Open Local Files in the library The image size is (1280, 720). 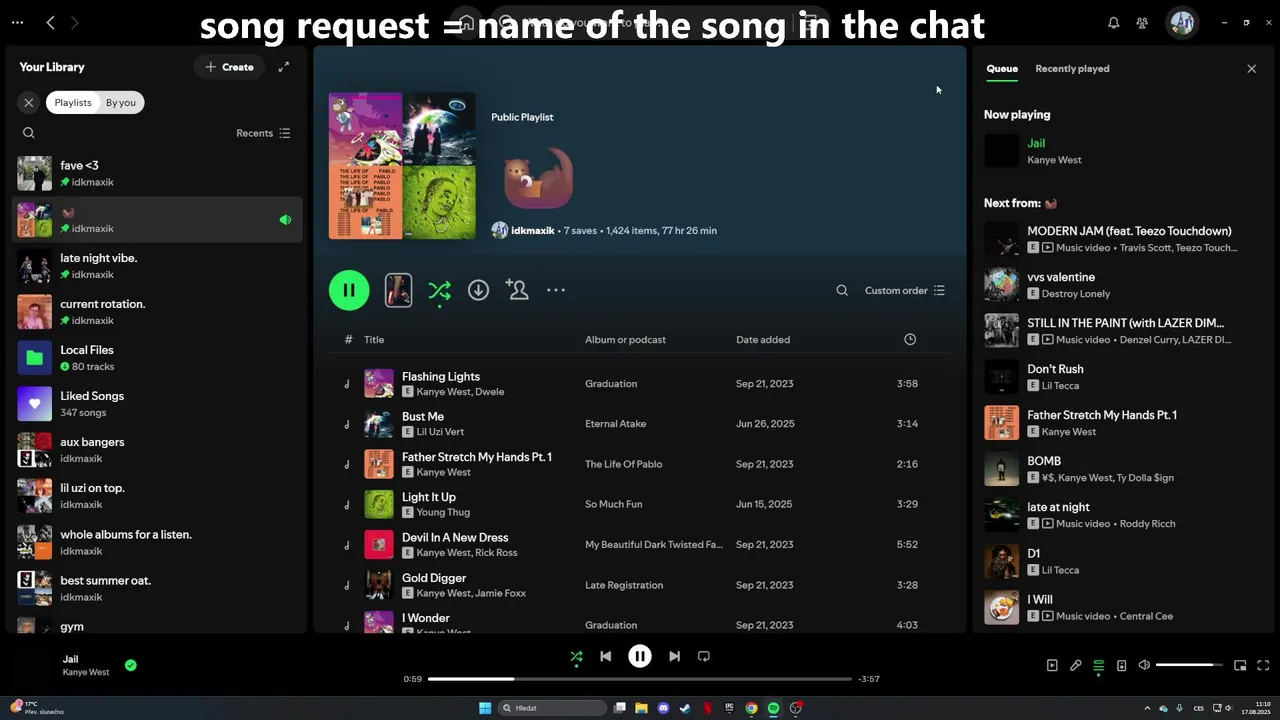[x=156, y=357]
